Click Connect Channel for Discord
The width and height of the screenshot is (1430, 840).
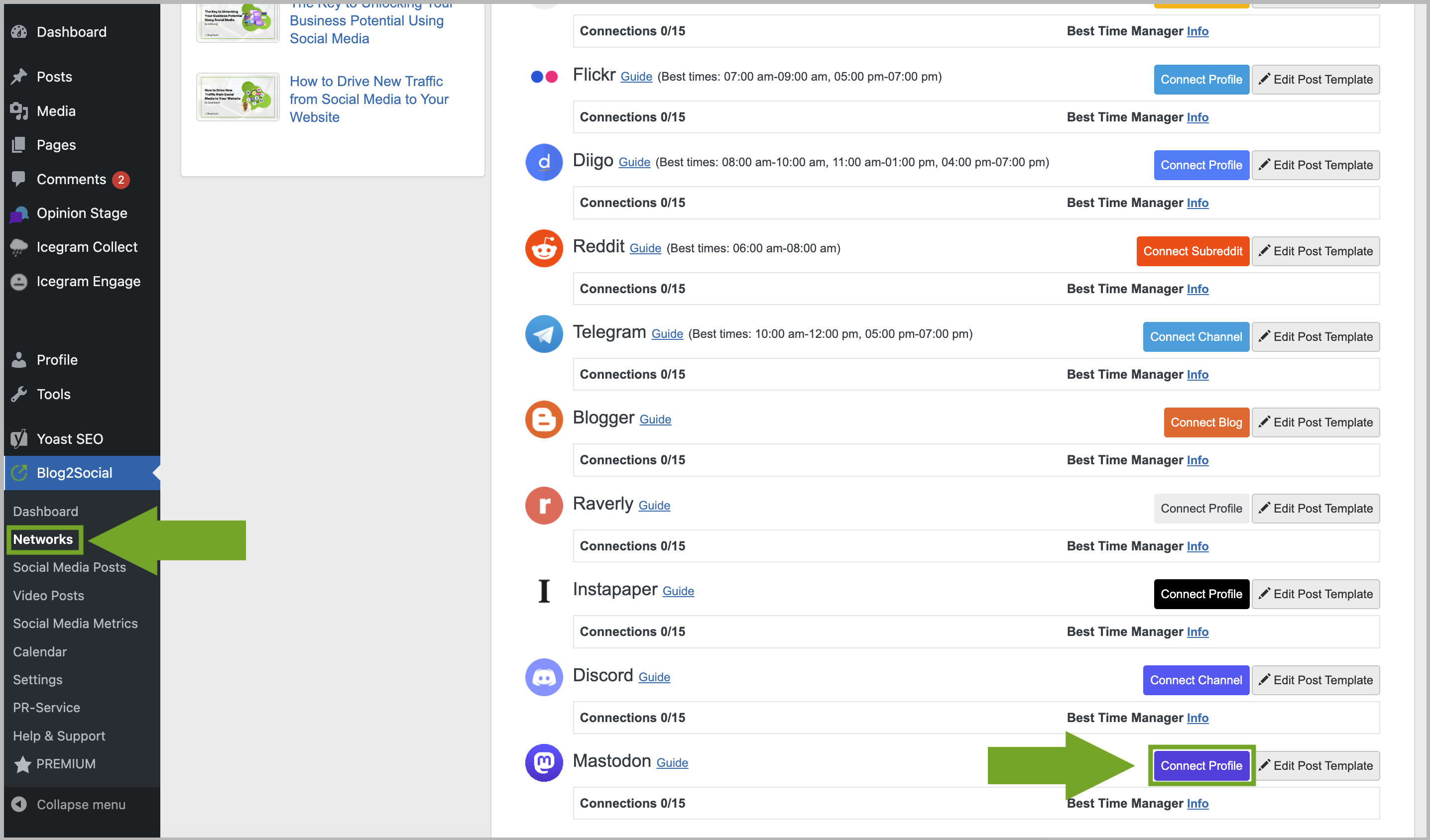click(x=1196, y=681)
